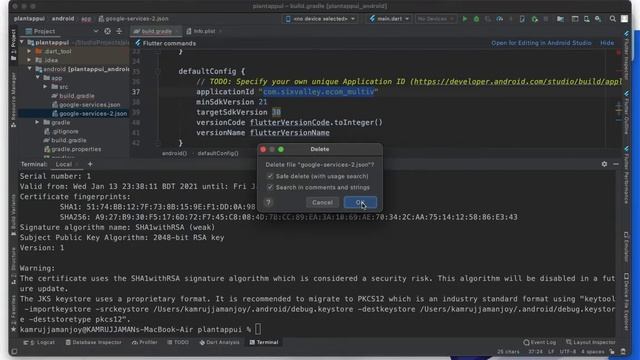
Task: Open the TODO tool window
Action: [x=178, y=342]
